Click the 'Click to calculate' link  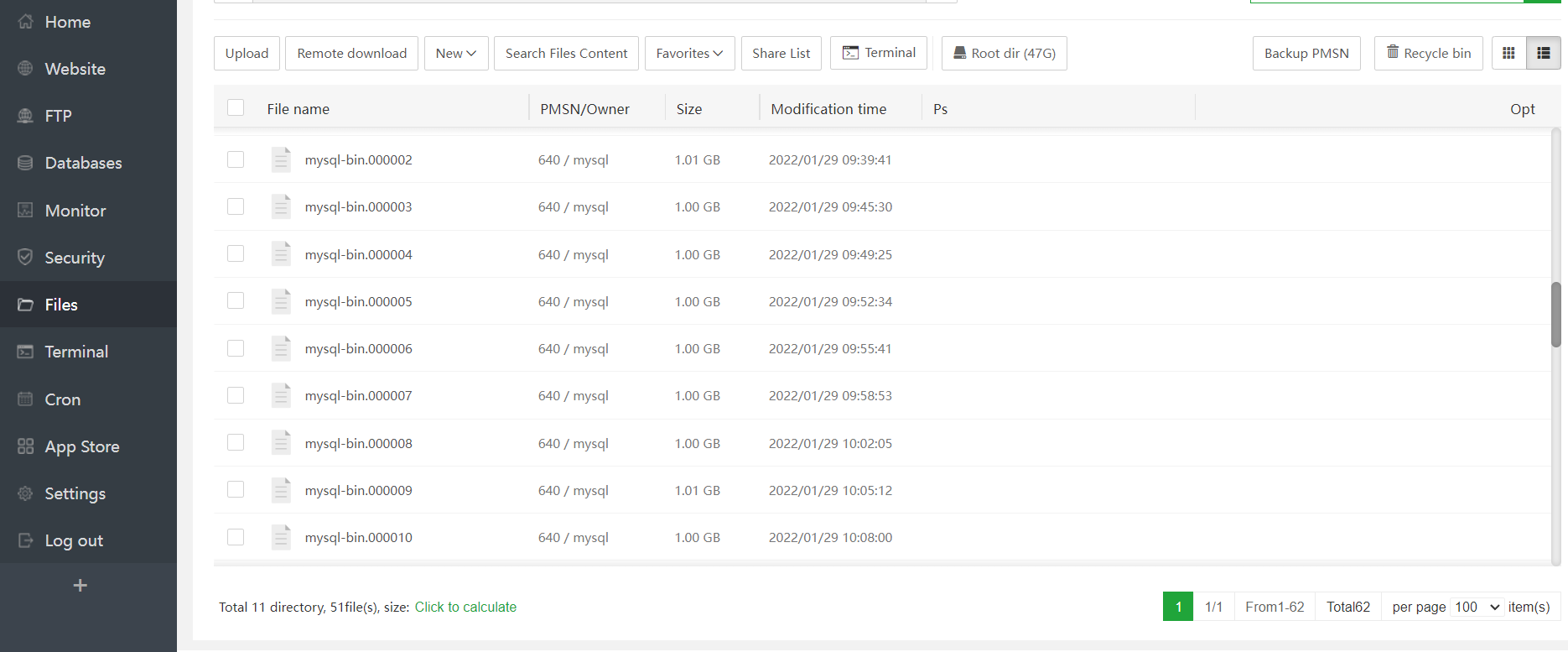point(465,607)
